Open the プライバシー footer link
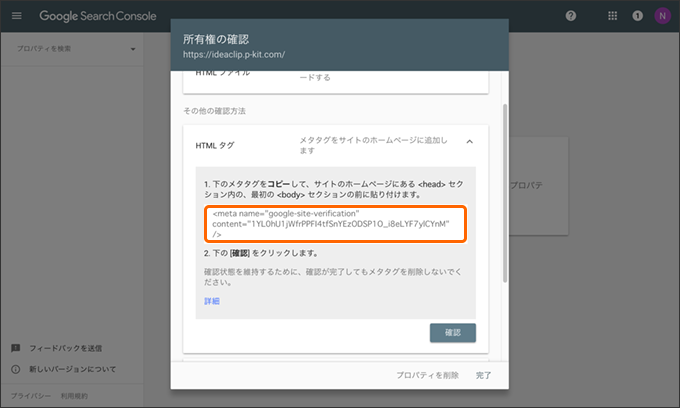680x408 pixels. tap(30, 396)
